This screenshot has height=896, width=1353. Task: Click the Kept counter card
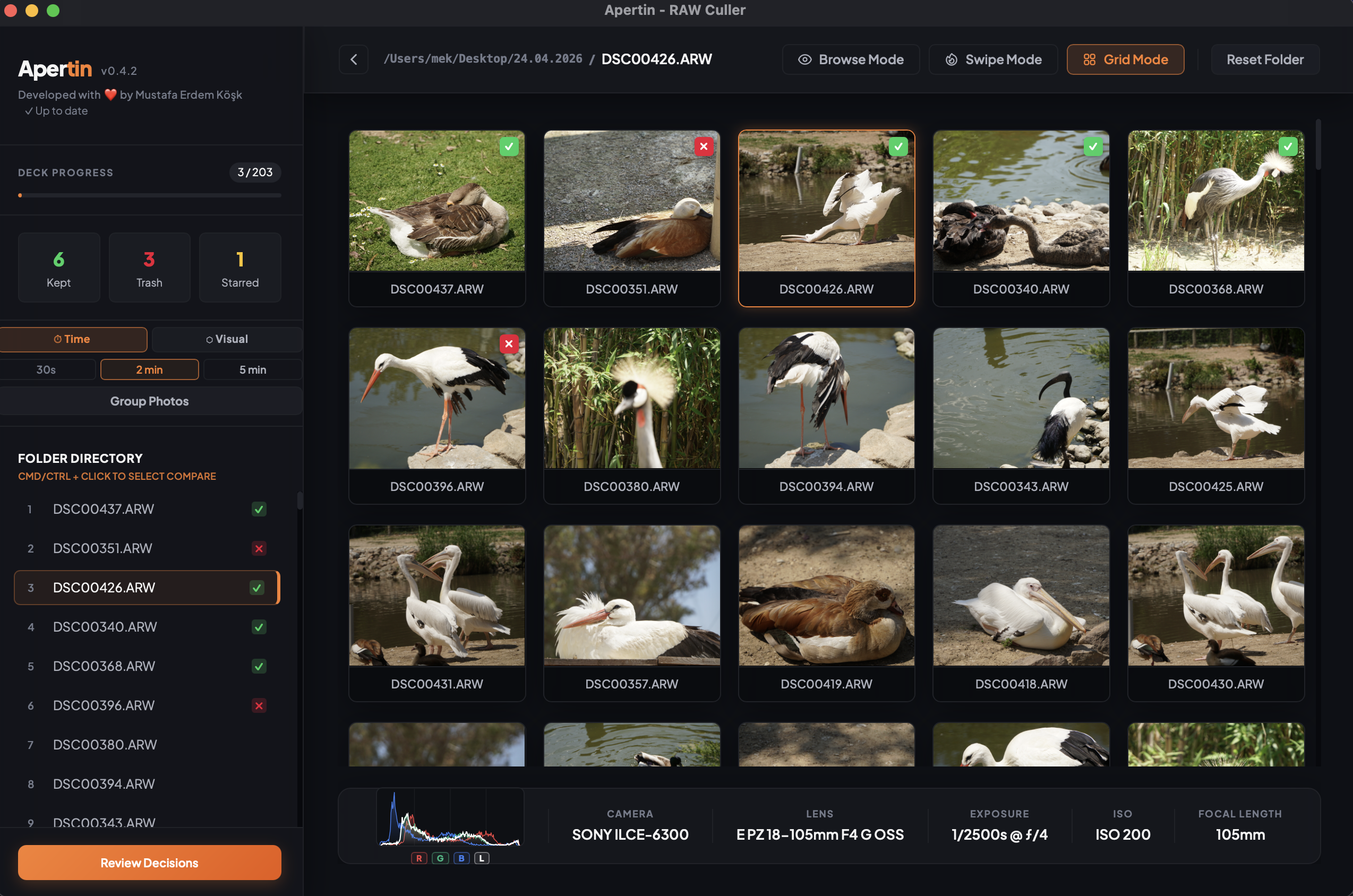click(59, 268)
